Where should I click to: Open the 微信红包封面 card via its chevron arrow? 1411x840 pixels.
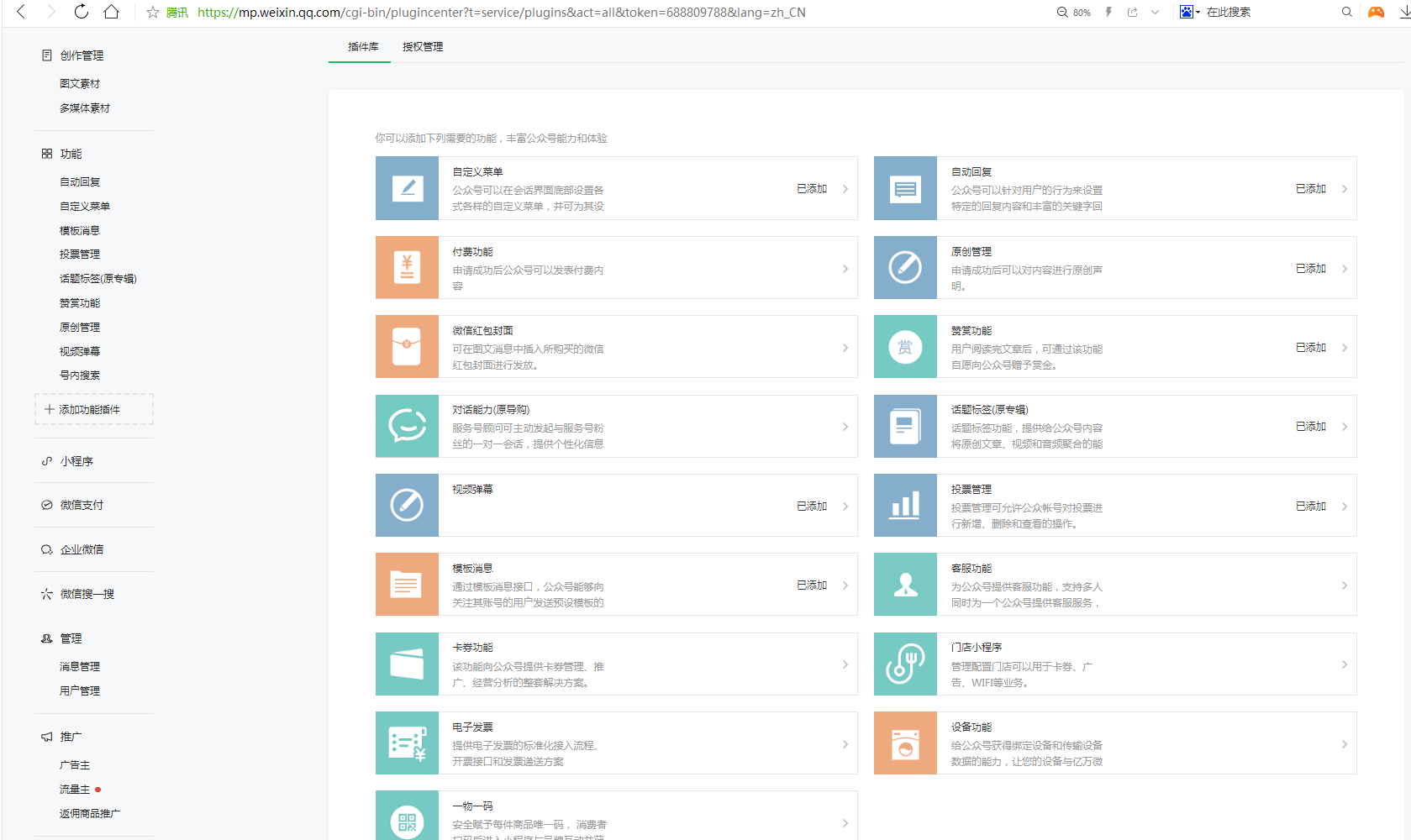(x=845, y=348)
